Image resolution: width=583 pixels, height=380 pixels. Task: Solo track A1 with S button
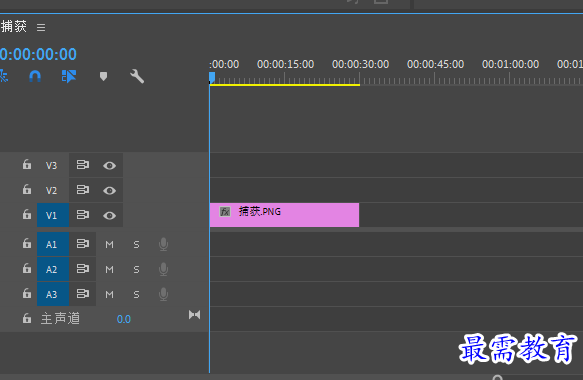click(x=136, y=244)
